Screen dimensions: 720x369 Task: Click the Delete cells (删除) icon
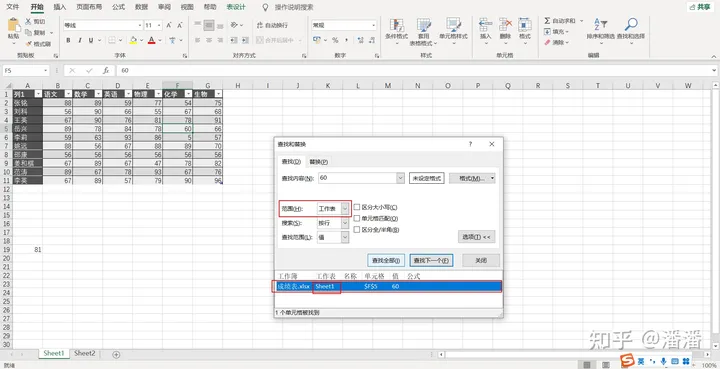[x=505, y=25]
